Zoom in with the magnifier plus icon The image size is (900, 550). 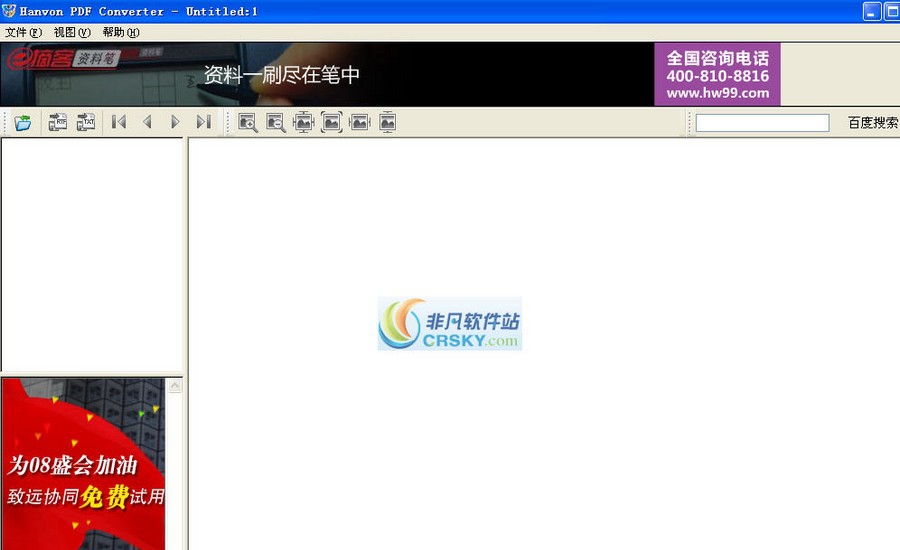pos(247,122)
